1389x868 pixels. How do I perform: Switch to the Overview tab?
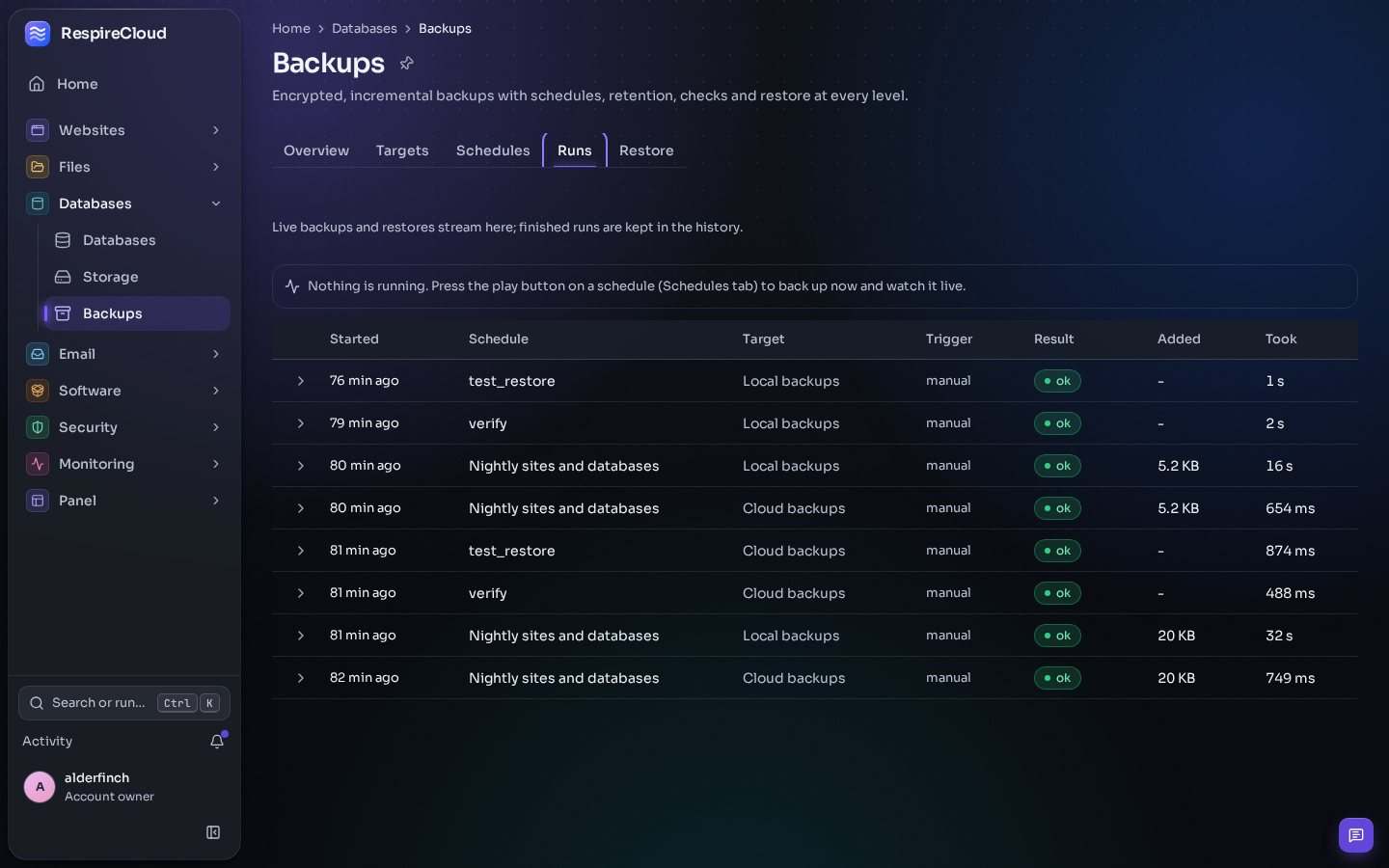(316, 150)
